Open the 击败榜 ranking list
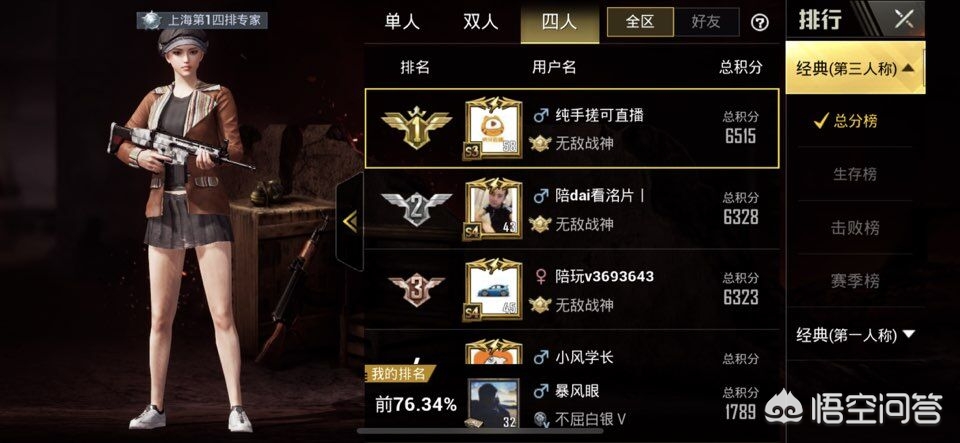Image resolution: width=960 pixels, height=443 pixels. coord(855,228)
